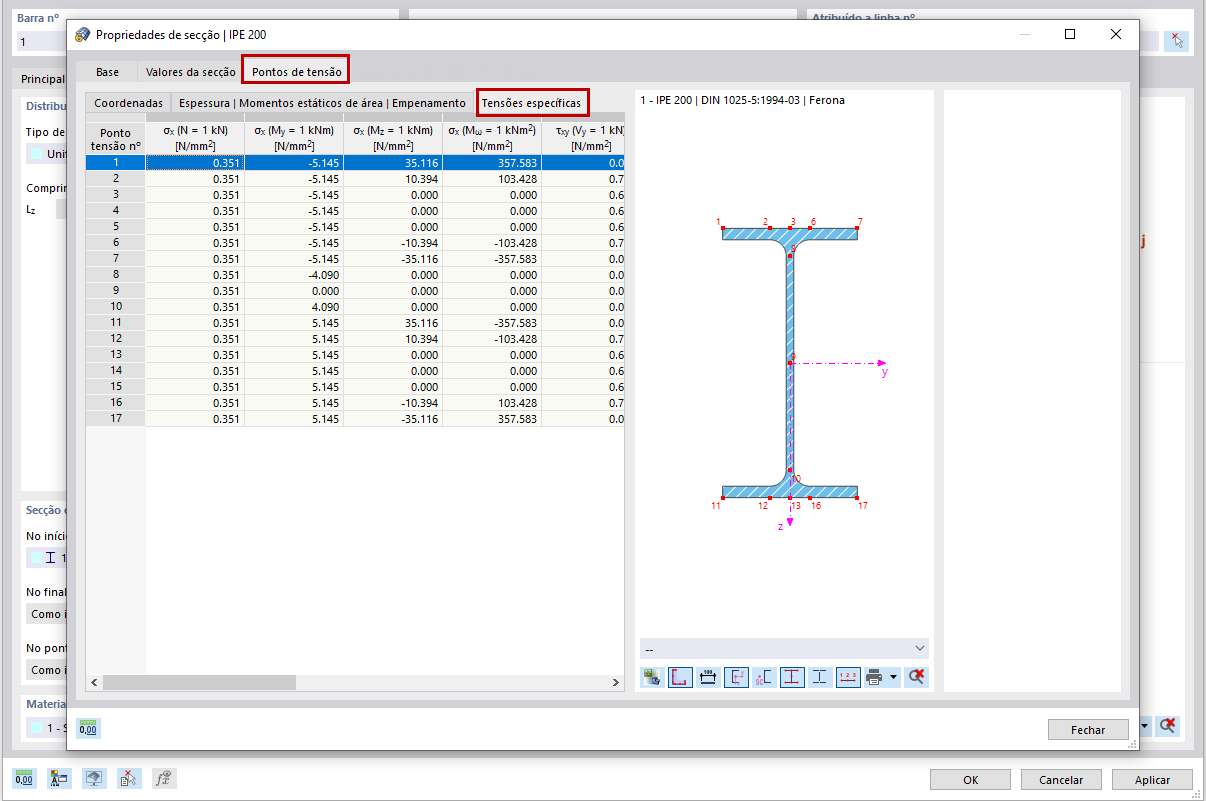Image resolution: width=1206 pixels, height=801 pixels.
Task: Click the table's horizontal scrollbar thumb
Action: pyautogui.click(x=199, y=682)
